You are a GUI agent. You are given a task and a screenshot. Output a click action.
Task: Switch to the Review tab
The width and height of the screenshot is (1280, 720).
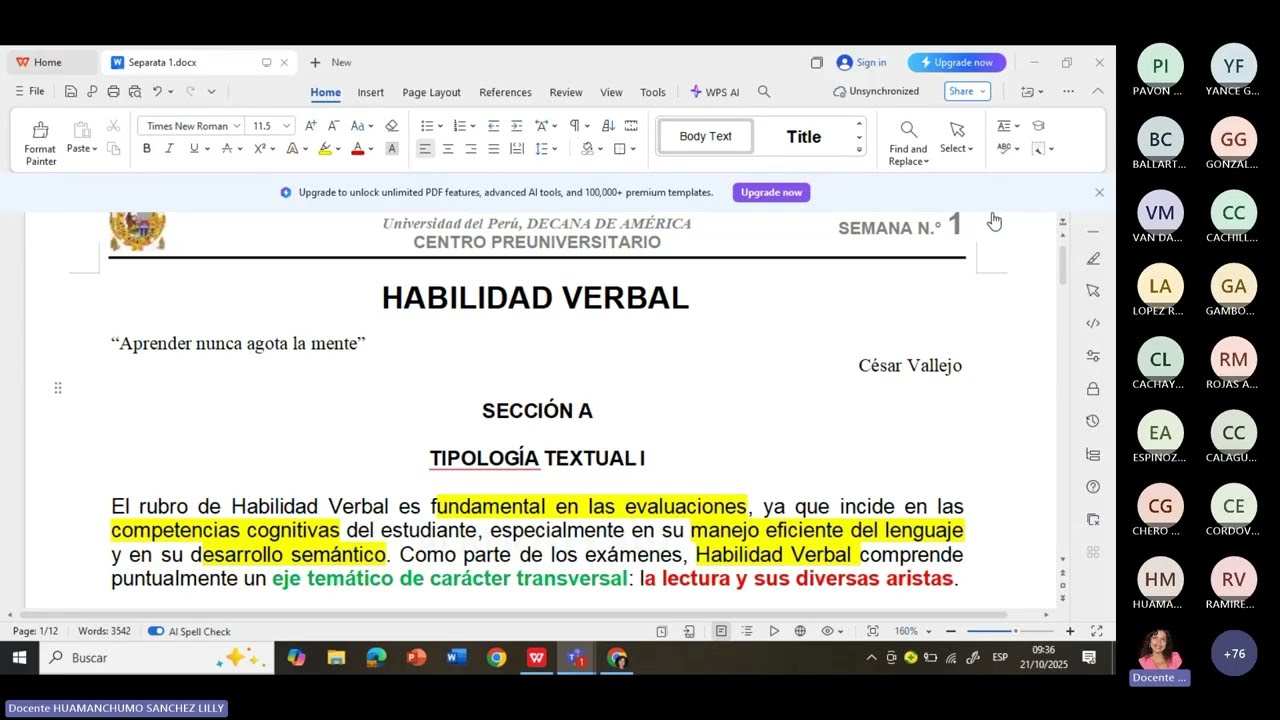coord(565,92)
